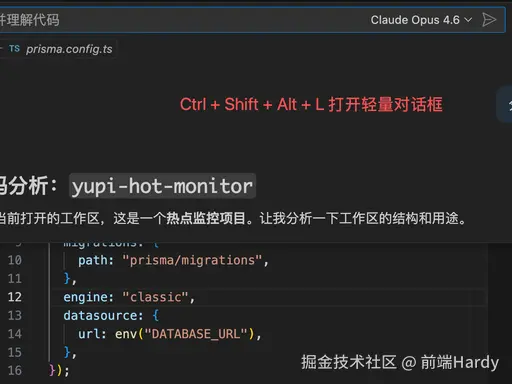Click the send message arrow icon
This screenshot has height=384, width=512.
click(489, 20)
